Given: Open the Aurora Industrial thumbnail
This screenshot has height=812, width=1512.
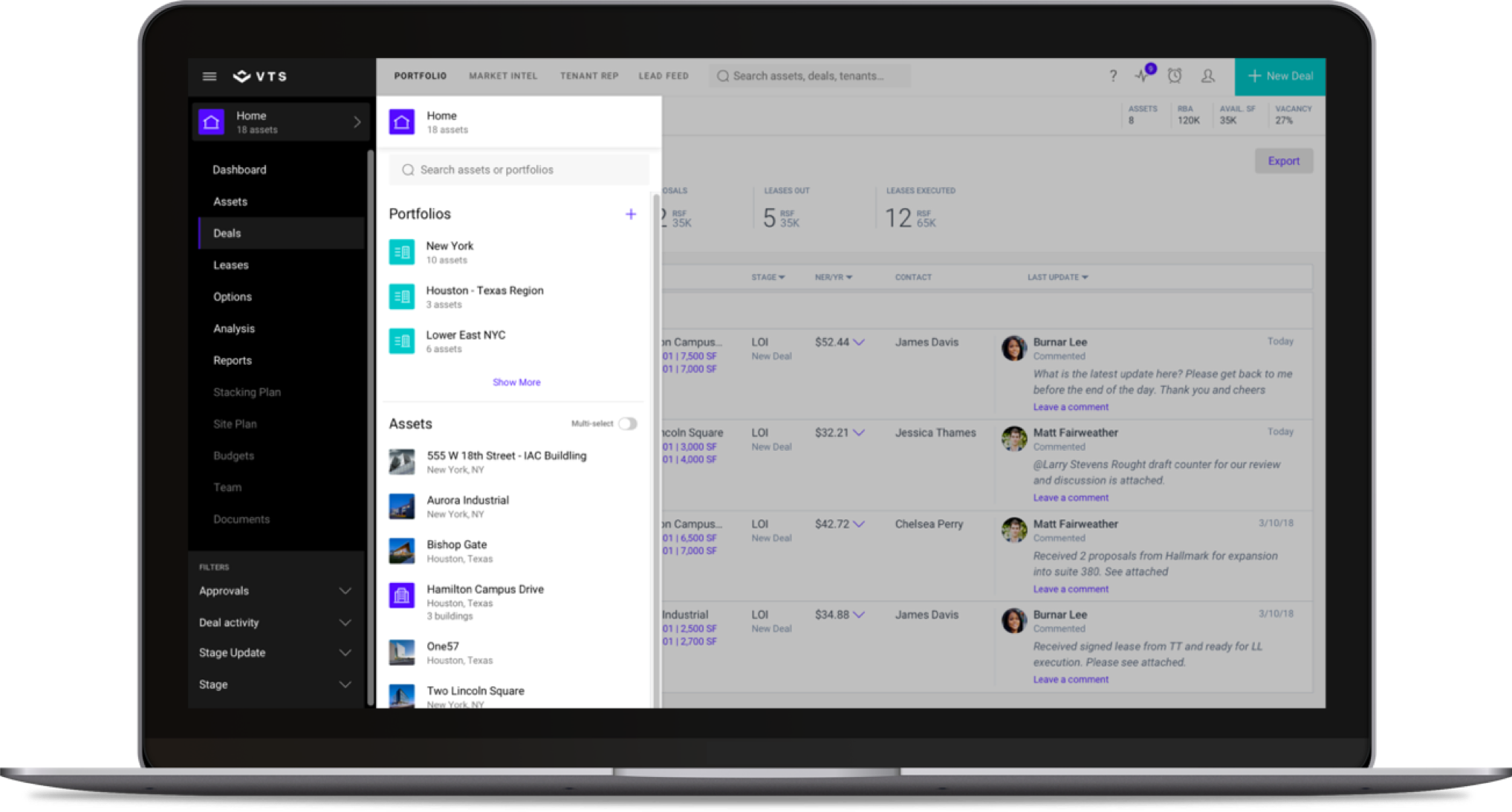Looking at the screenshot, I should (402, 506).
